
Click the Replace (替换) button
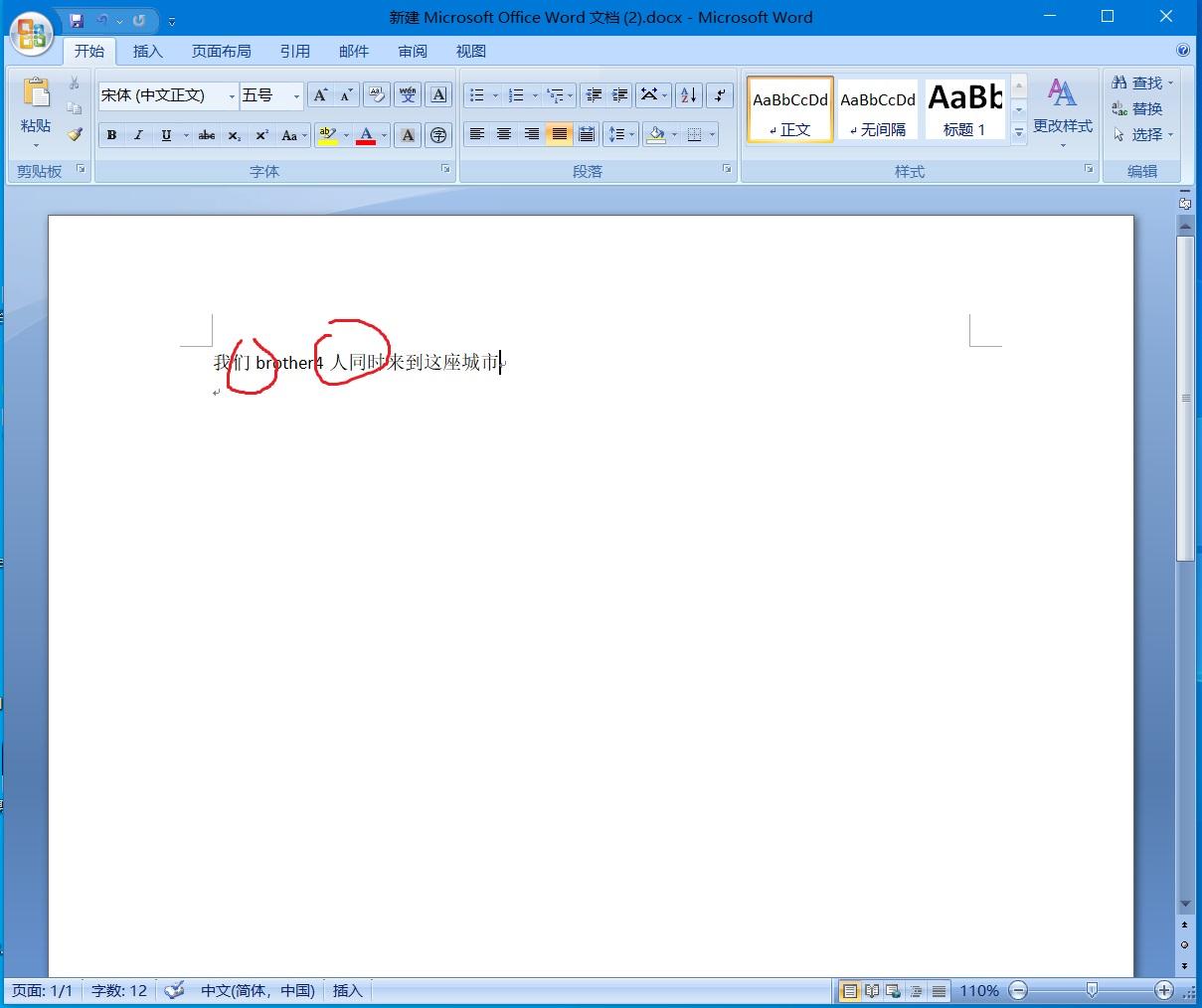pos(1137,108)
